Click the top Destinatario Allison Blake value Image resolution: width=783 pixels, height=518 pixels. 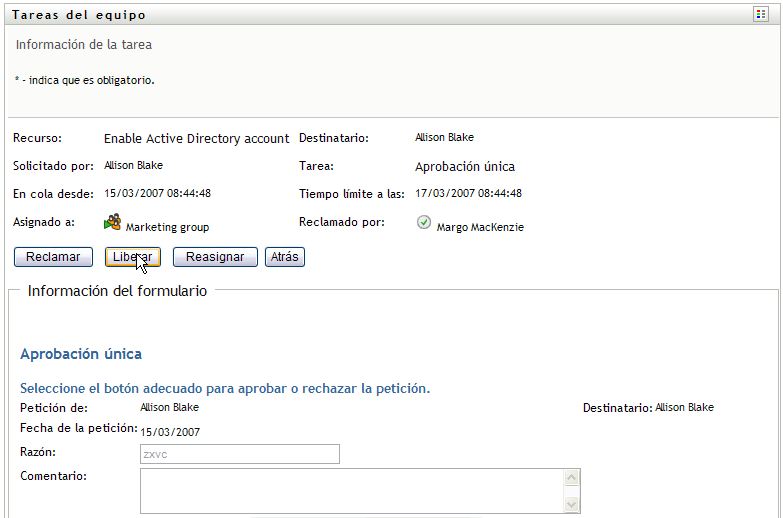pyautogui.click(x=444, y=137)
